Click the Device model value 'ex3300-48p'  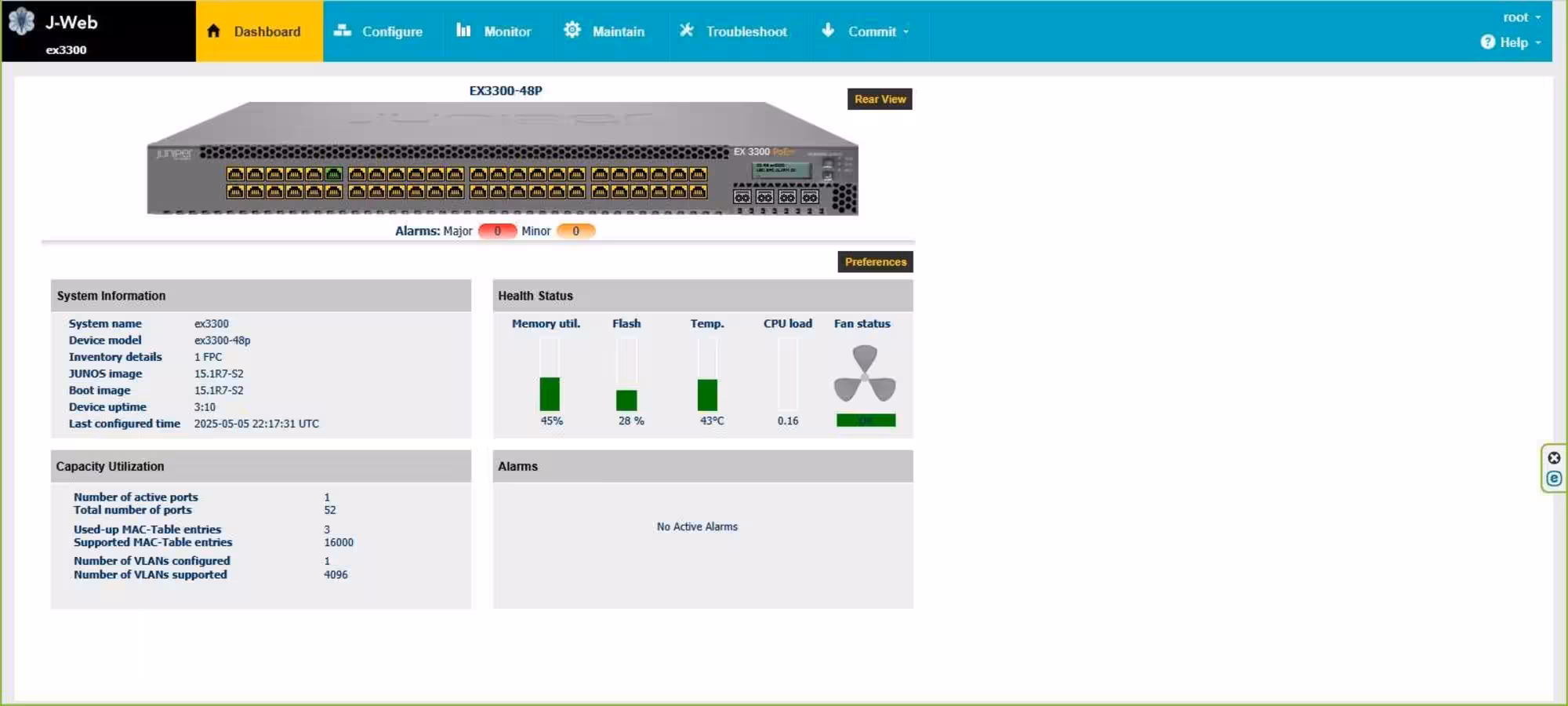click(223, 340)
